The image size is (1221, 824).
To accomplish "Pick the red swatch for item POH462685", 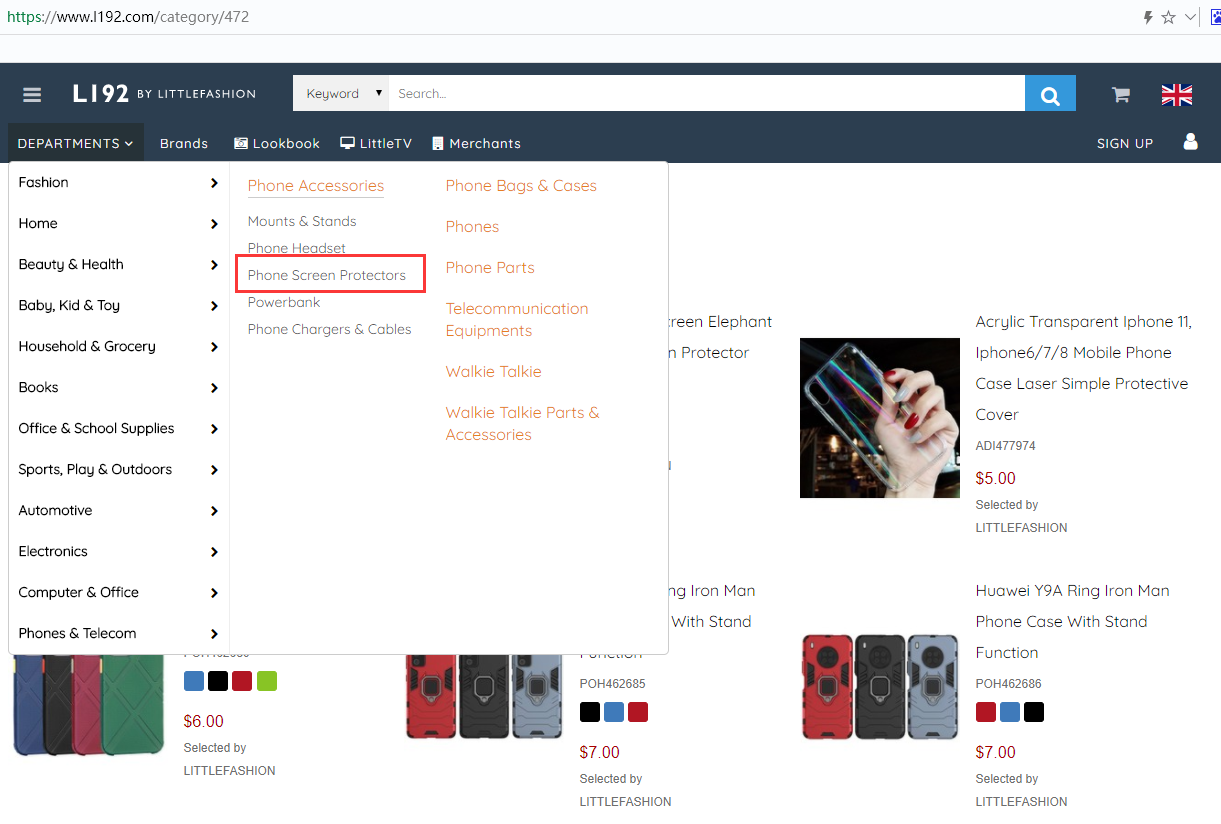I will point(638,712).
